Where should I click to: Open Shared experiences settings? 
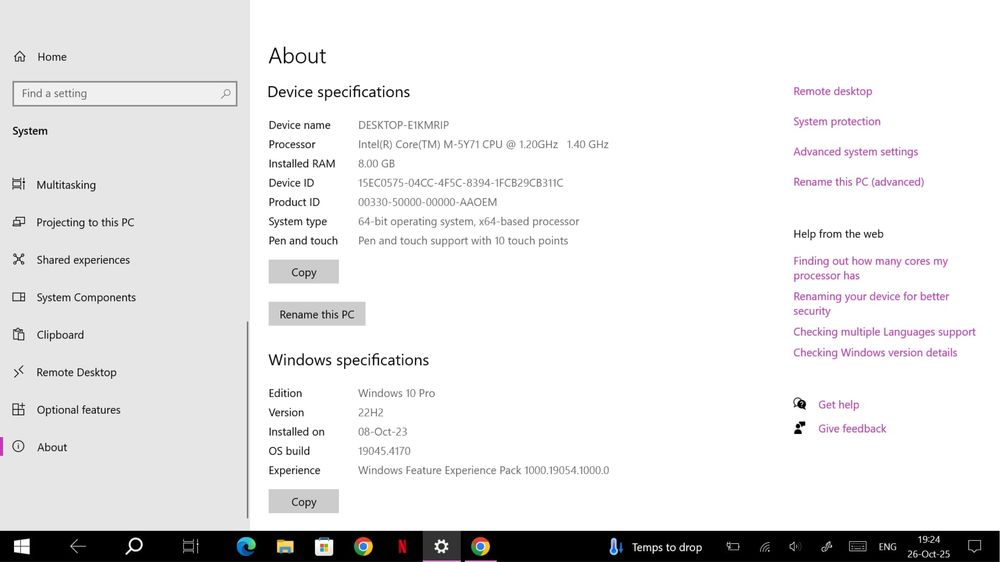tap(83, 260)
